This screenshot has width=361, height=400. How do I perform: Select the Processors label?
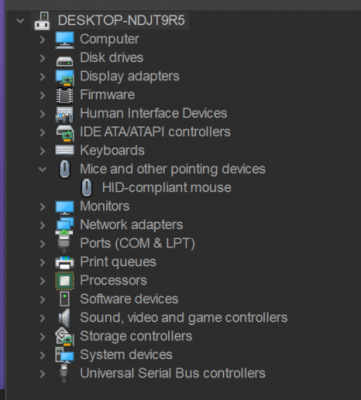[x=113, y=281]
